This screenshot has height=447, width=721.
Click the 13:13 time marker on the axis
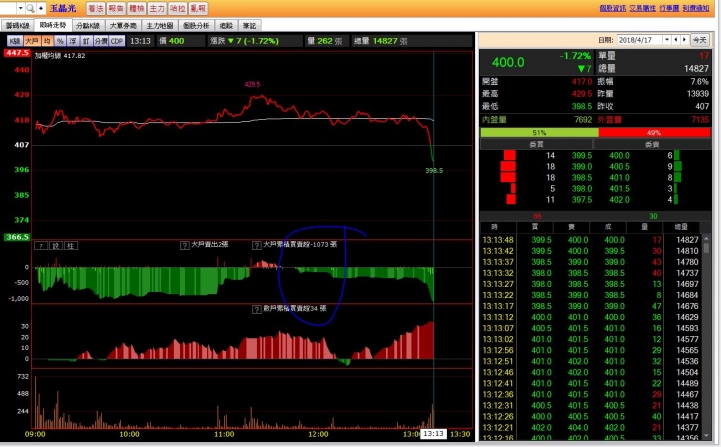433,434
